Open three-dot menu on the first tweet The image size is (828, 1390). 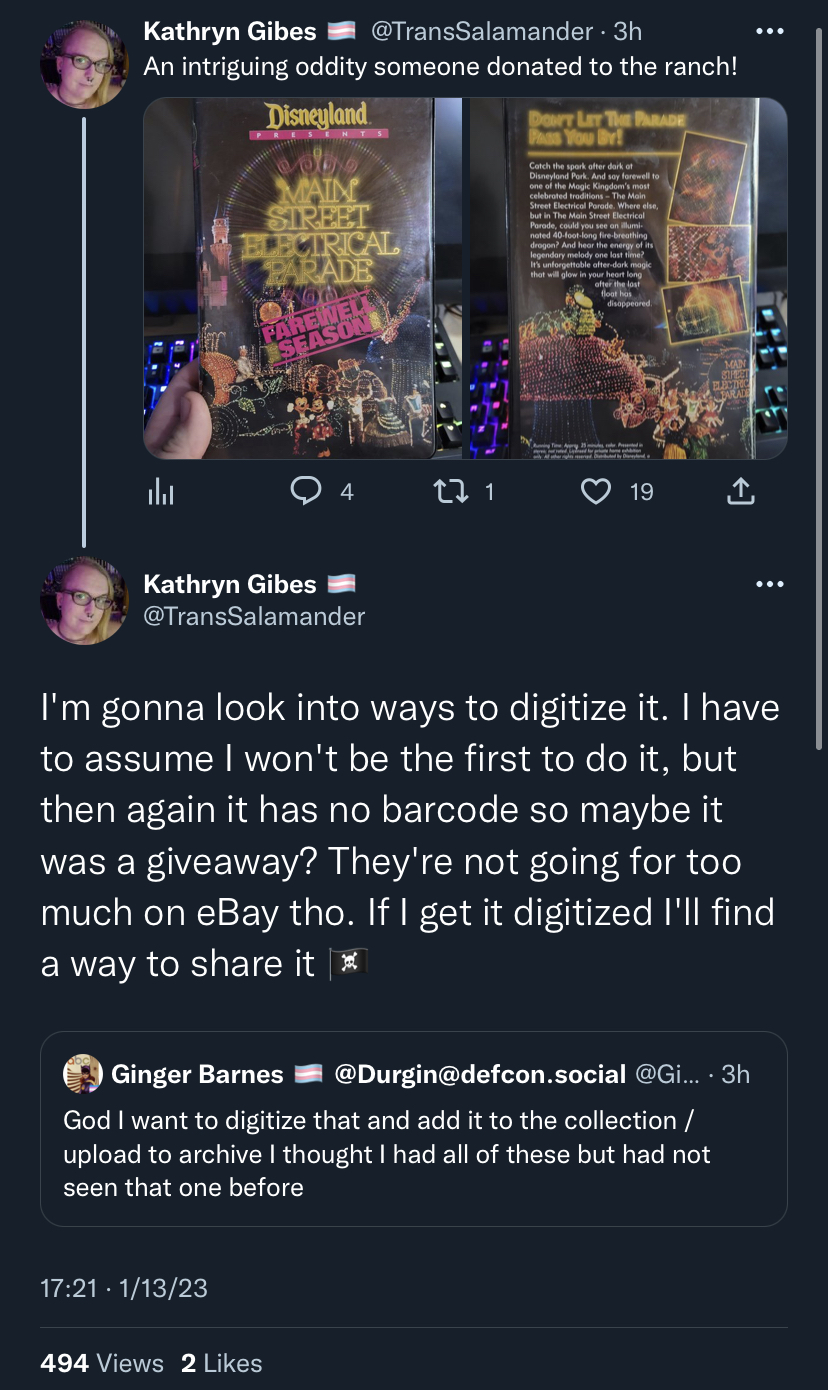click(x=769, y=32)
